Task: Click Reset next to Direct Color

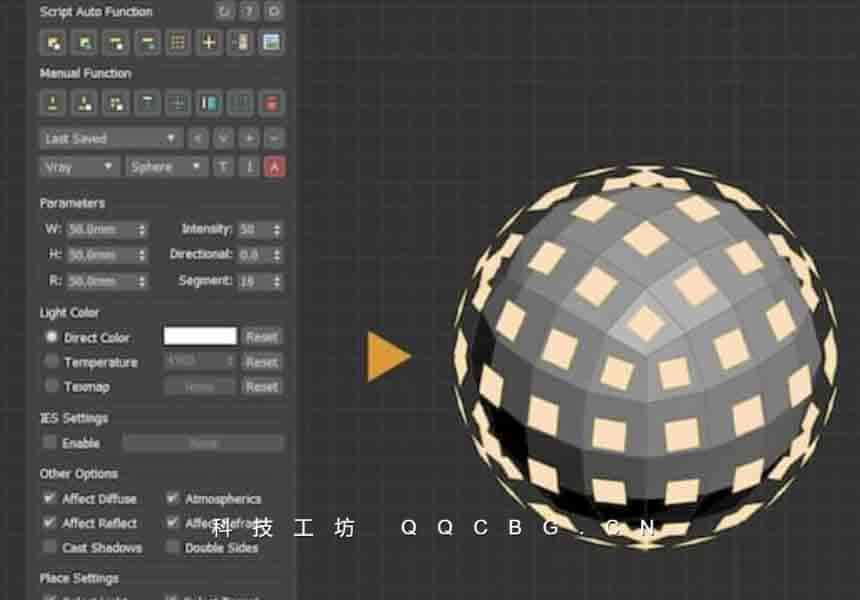Action: 262,337
